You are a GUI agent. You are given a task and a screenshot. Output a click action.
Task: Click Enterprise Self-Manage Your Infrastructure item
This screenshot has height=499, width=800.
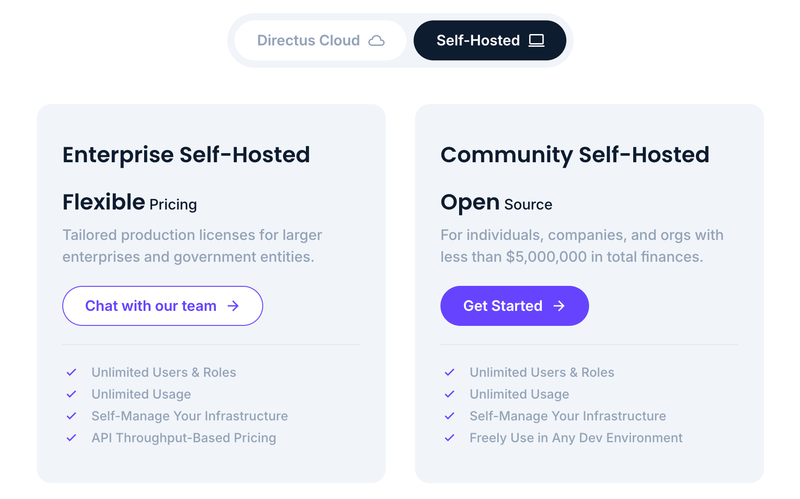coord(190,416)
